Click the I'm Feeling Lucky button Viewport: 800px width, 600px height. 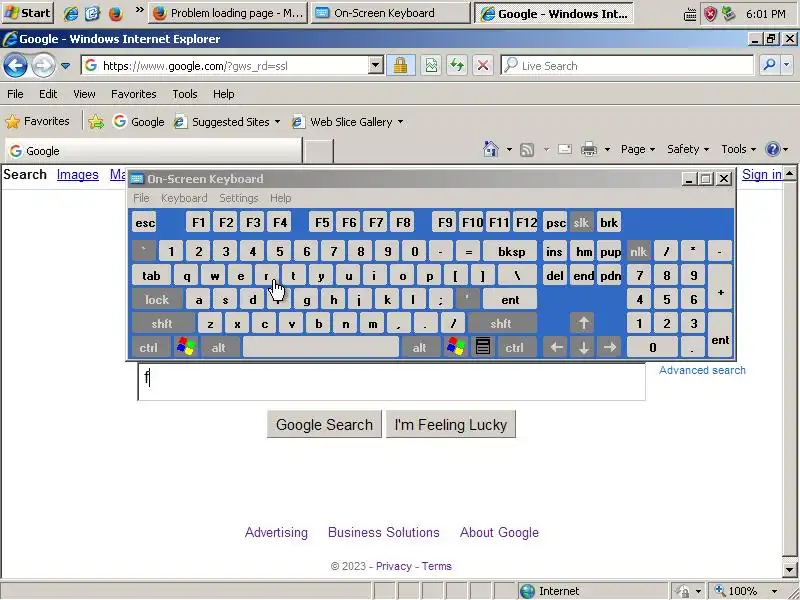tap(451, 424)
